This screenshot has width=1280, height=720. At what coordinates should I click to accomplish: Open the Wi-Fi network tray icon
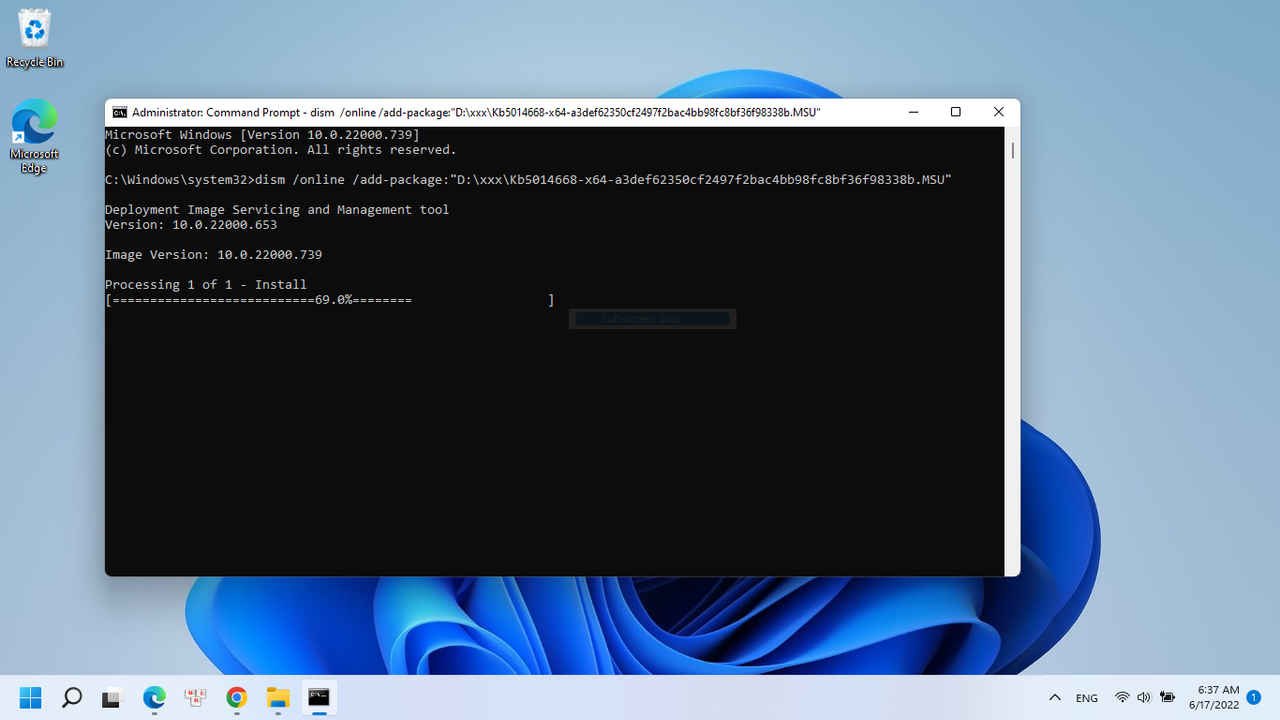click(x=1122, y=698)
